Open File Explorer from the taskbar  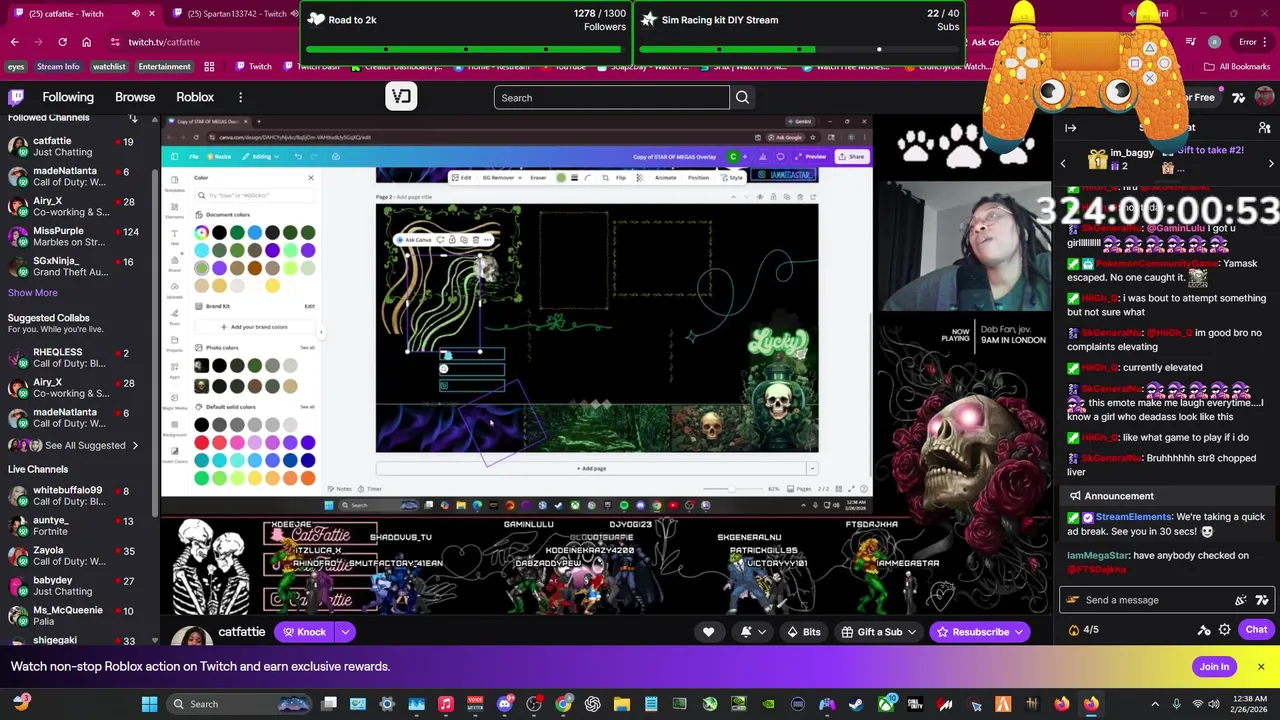pos(622,704)
